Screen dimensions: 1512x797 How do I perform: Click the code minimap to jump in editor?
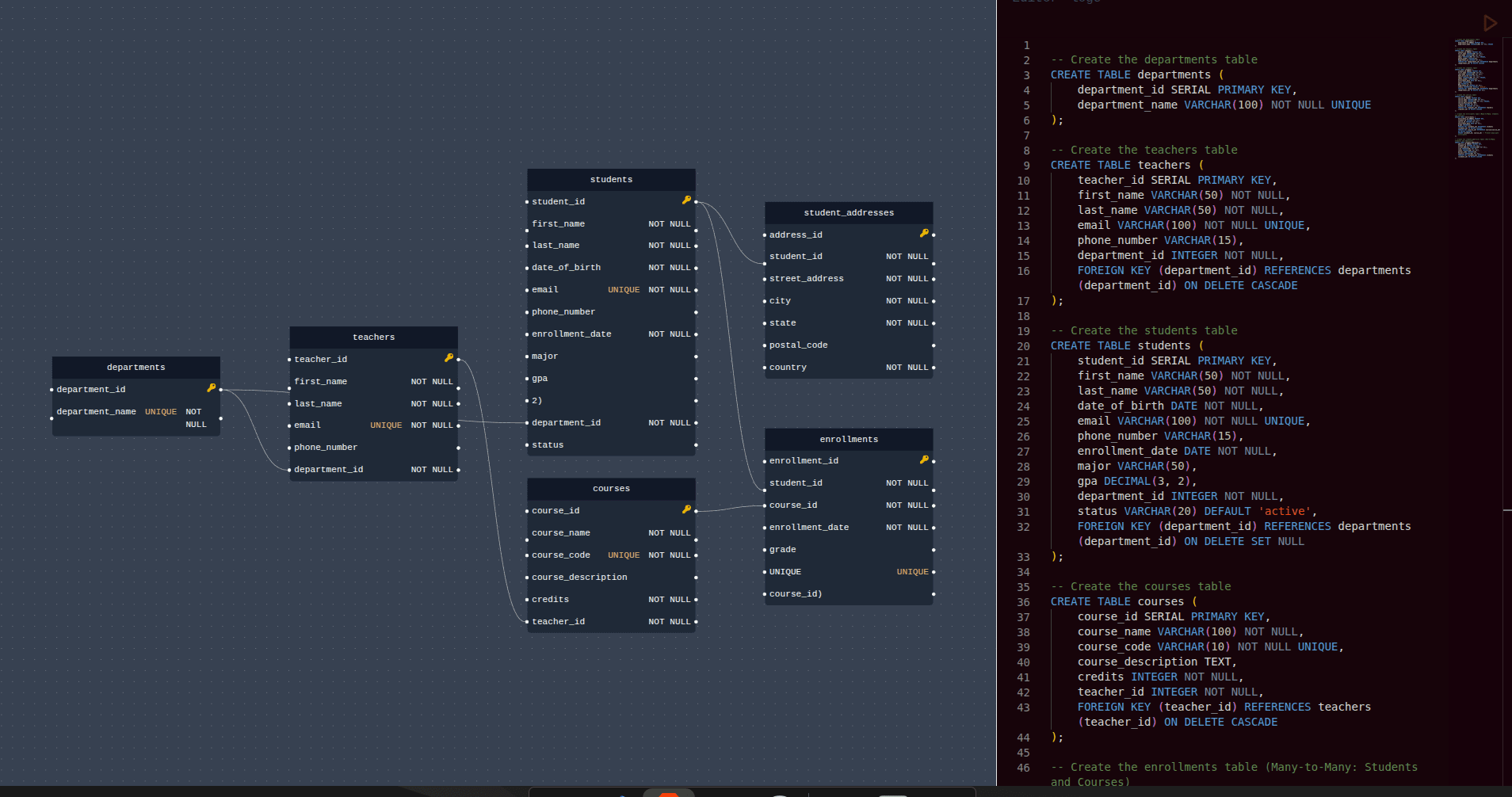coord(1476,95)
